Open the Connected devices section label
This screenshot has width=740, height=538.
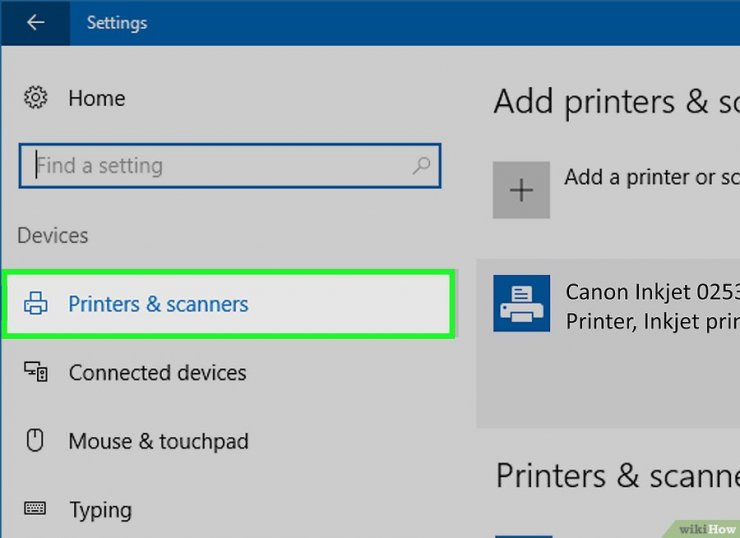pos(157,373)
